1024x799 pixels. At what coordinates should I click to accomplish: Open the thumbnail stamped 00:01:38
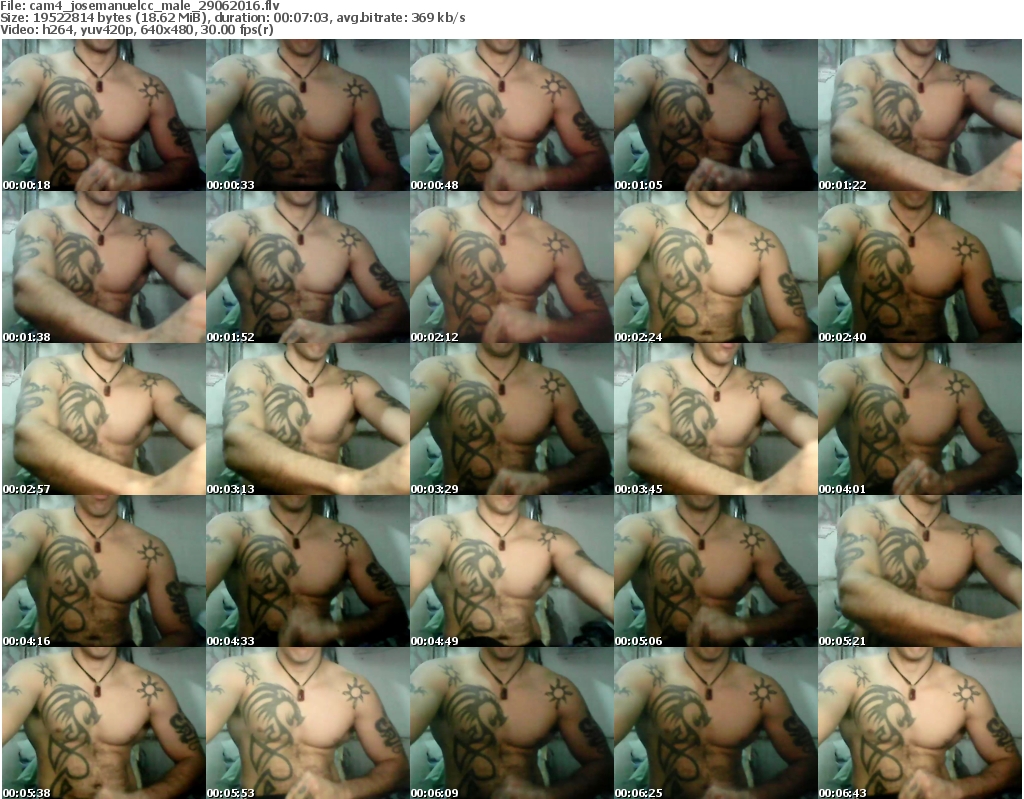[x=104, y=267]
